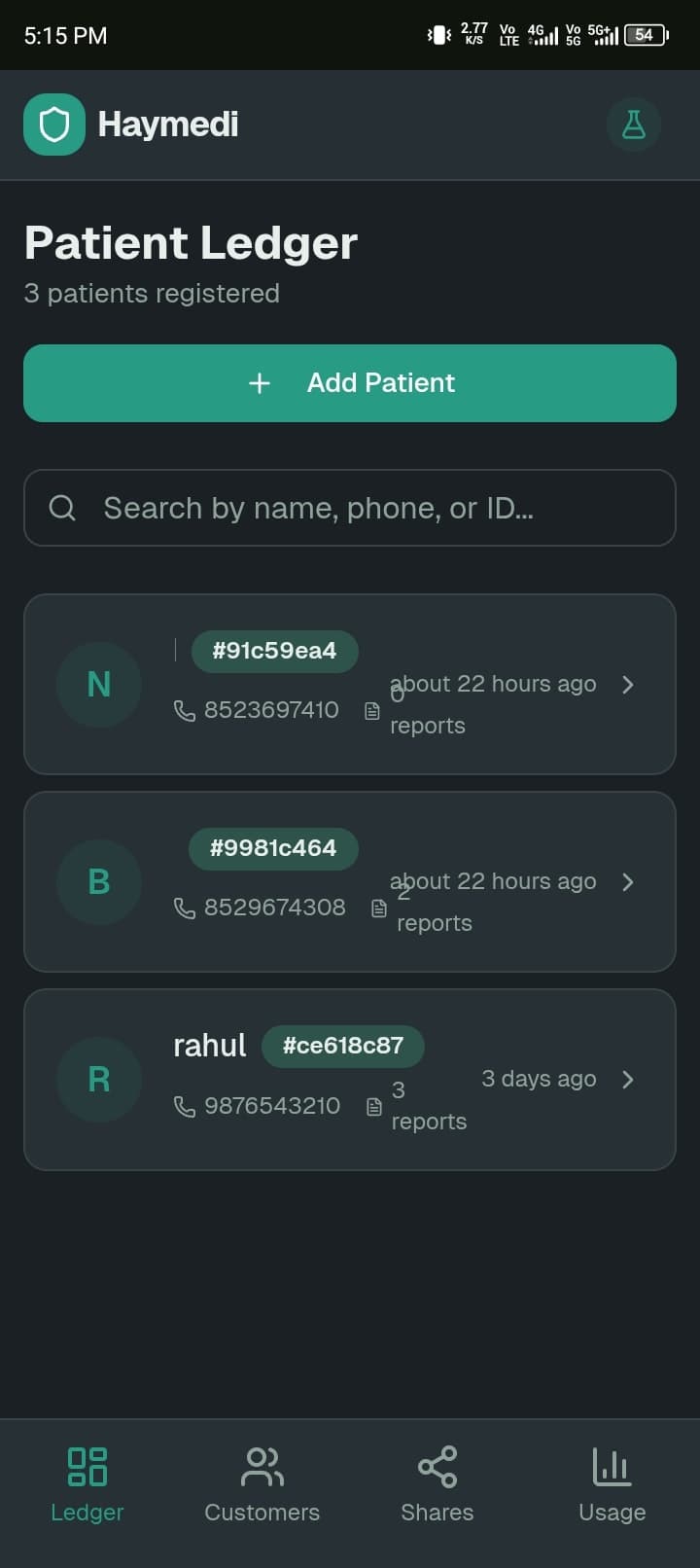Expand patient card #91c59ea4 with its chevron
This screenshot has height=1568, width=700.
[628, 684]
